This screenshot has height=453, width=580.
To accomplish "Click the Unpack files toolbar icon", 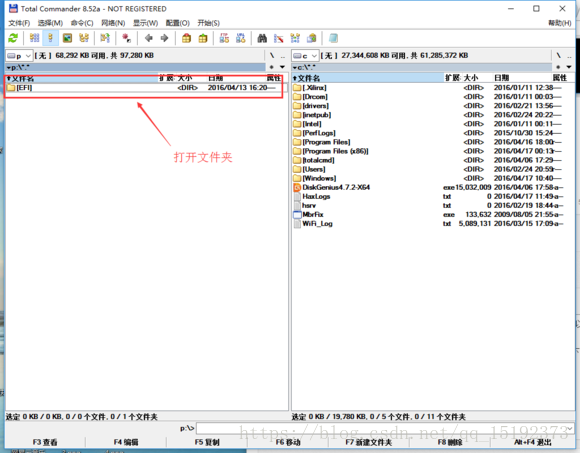I will click(x=203, y=38).
